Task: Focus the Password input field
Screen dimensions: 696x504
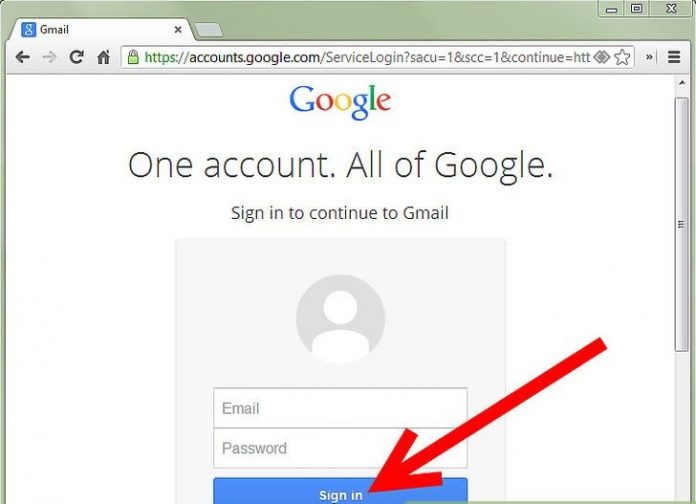Action: click(340, 448)
